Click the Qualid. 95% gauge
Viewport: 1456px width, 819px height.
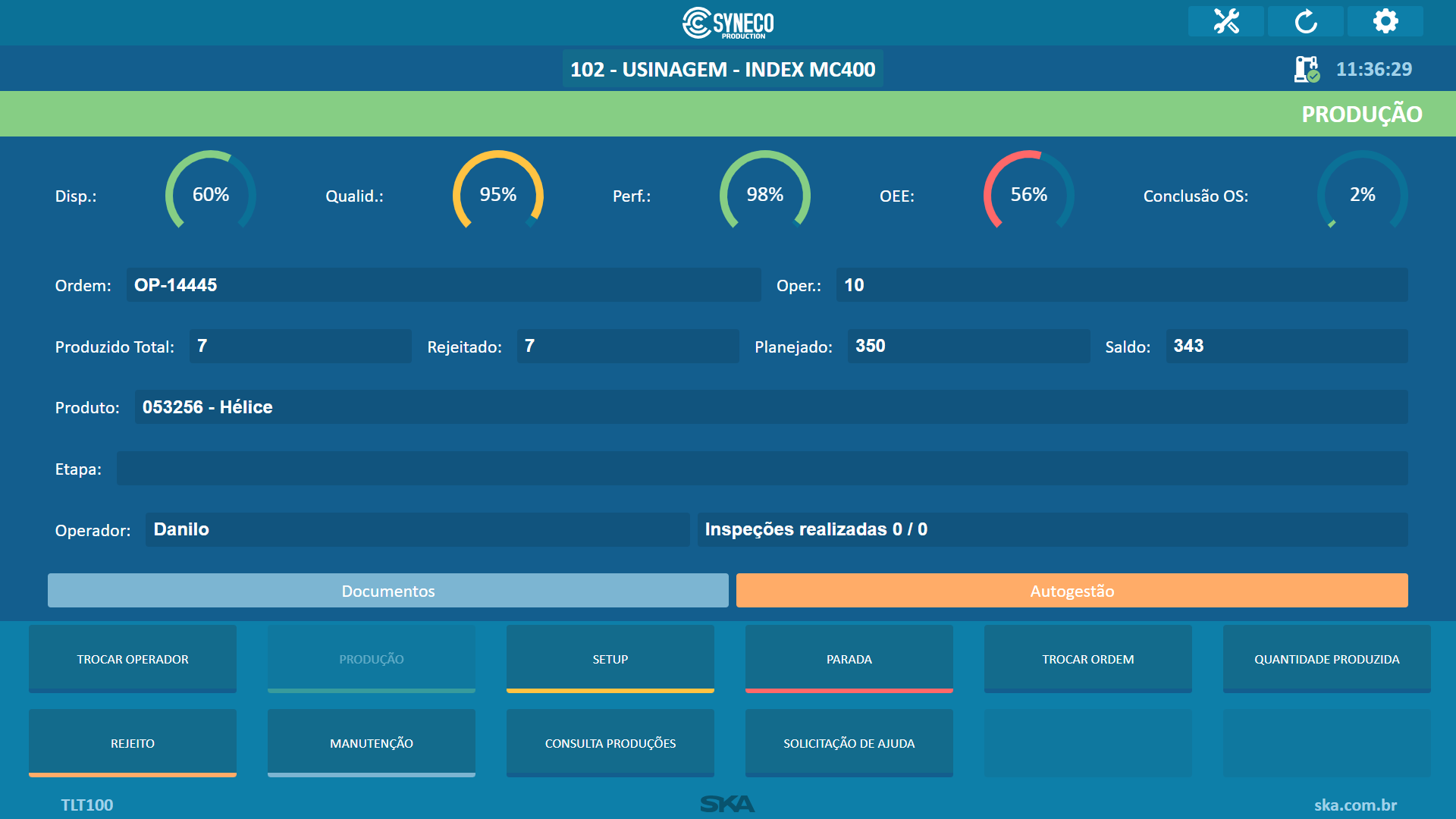click(x=498, y=191)
